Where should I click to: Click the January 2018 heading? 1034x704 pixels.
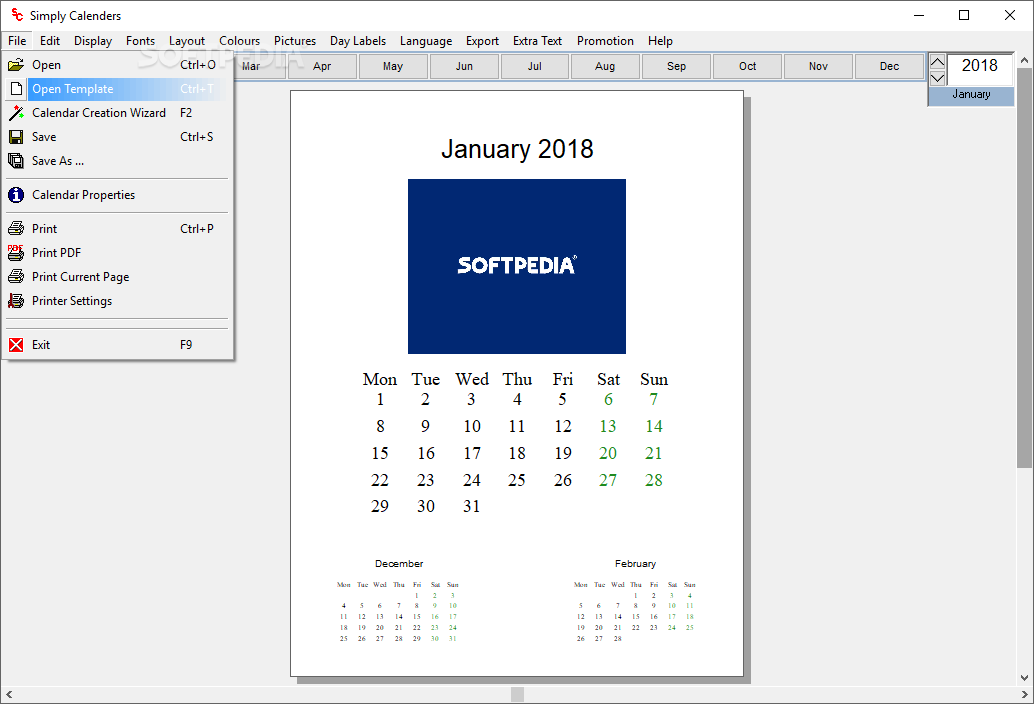(x=517, y=149)
